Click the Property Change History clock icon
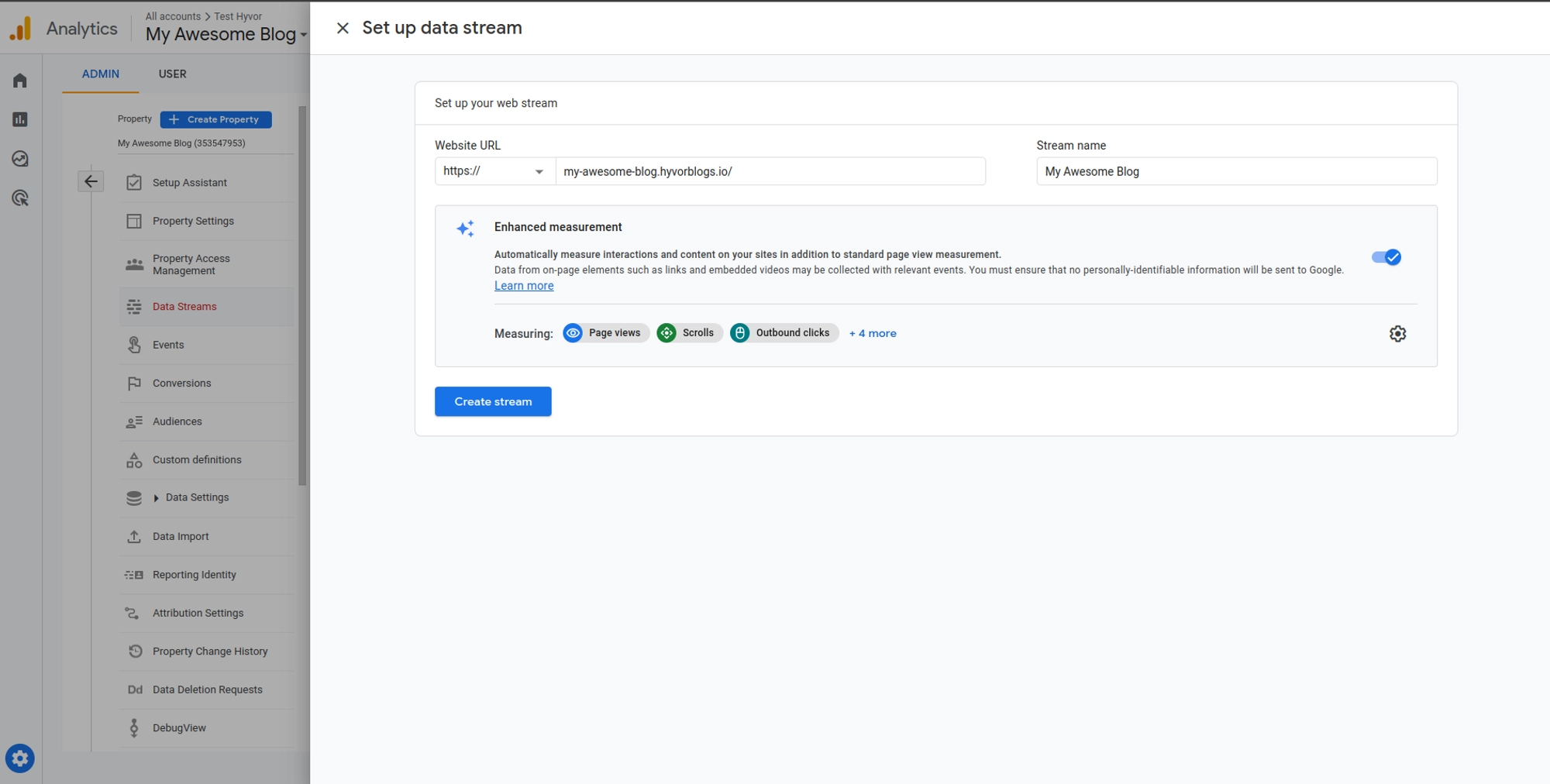This screenshot has width=1550, height=784. [135, 652]
